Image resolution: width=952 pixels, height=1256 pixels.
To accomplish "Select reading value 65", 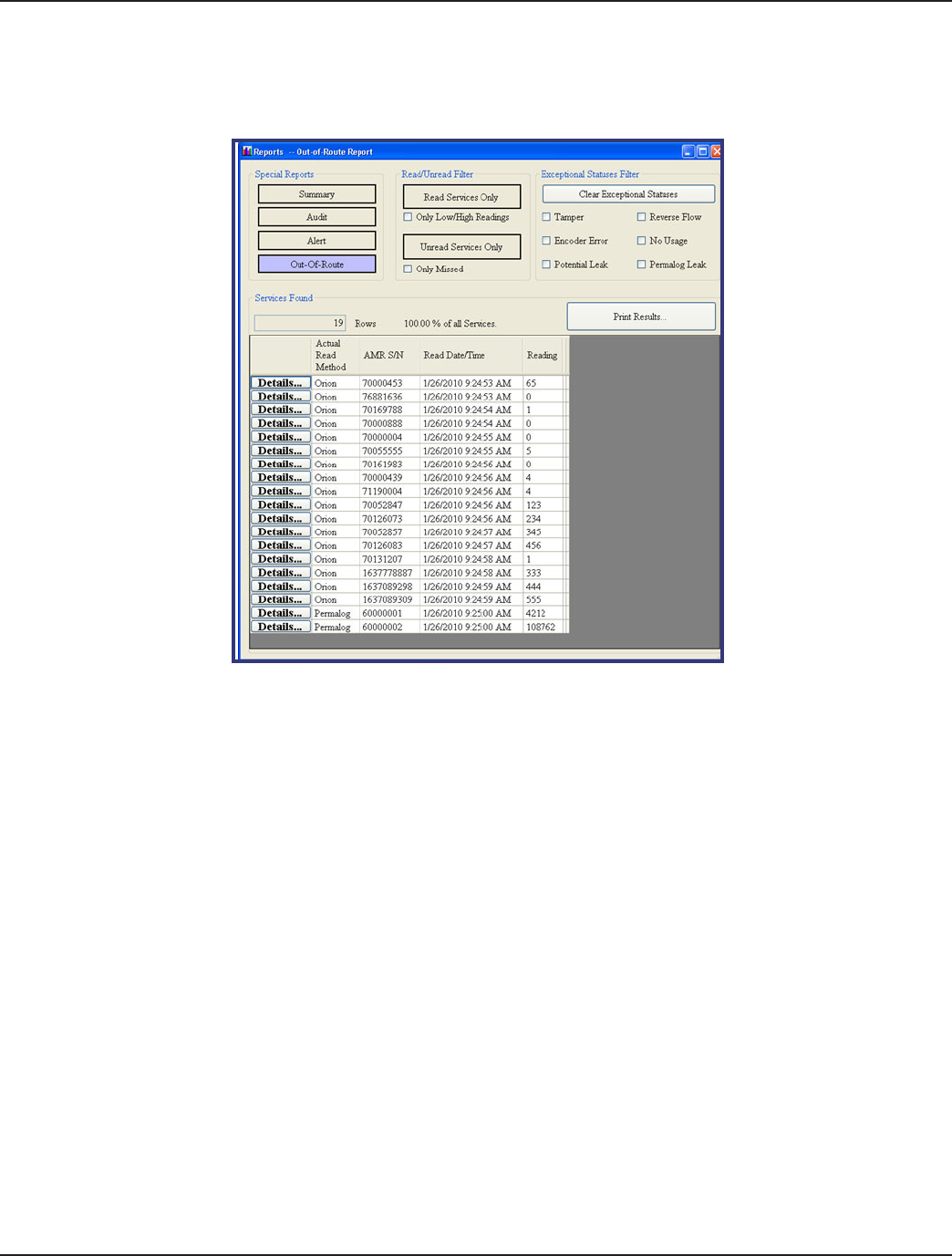I will click(543, 383).
